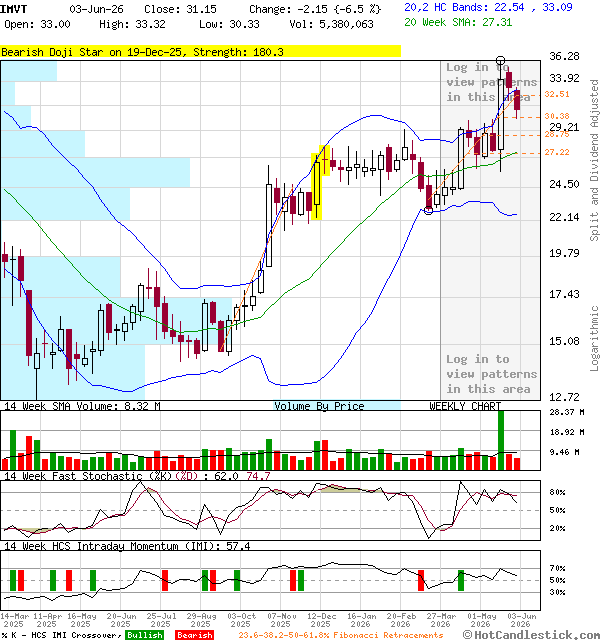
Task: Click the Bullish legend green swatch
Action: coord(144,635)
